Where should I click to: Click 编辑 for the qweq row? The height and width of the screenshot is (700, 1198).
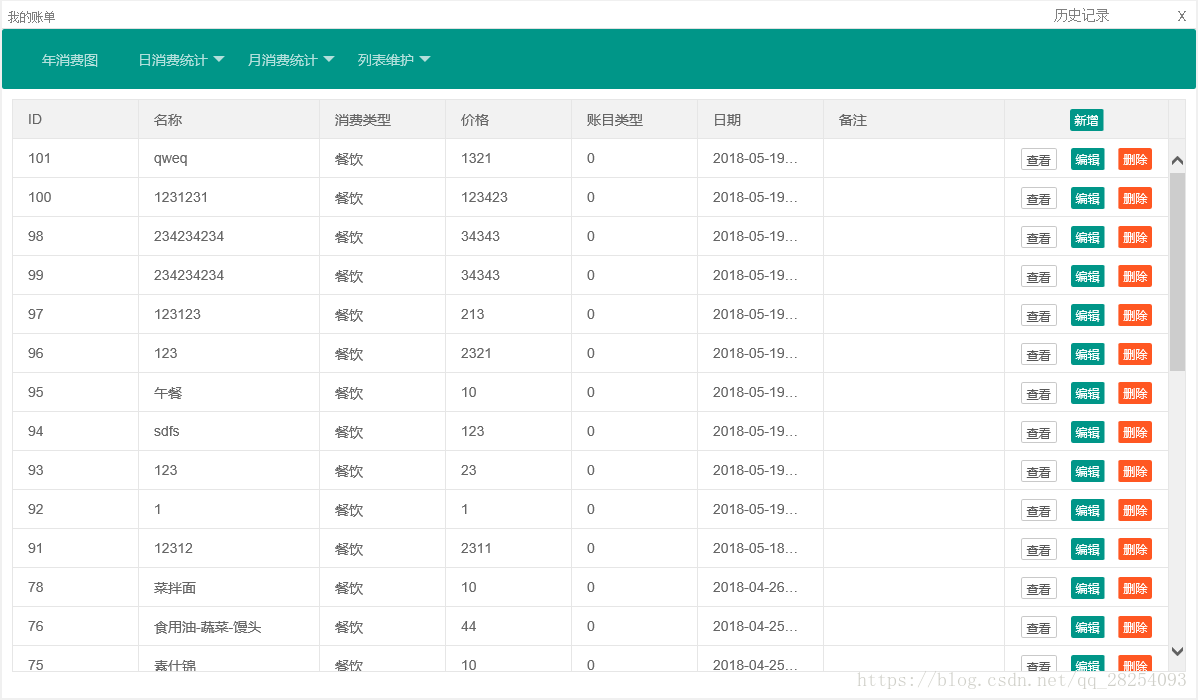coord(1087,159)
